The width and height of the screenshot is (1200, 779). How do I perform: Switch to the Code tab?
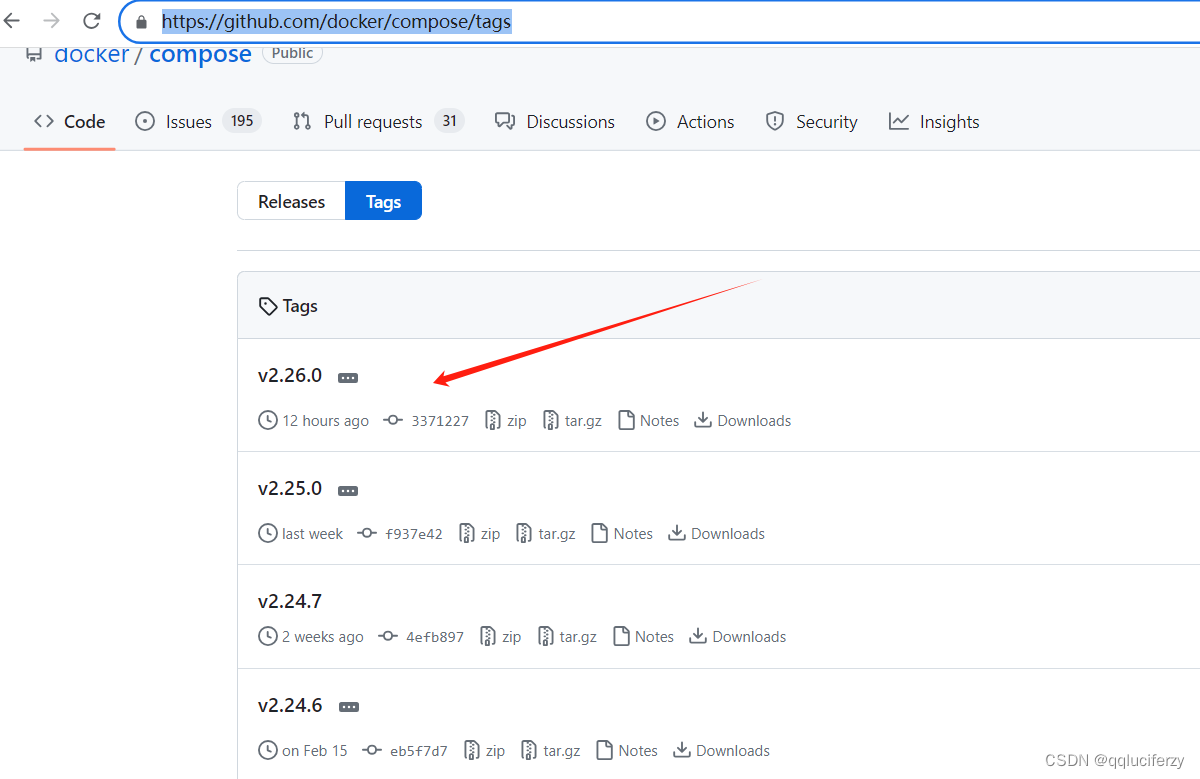pyautogui.click(x=69, y=122)
